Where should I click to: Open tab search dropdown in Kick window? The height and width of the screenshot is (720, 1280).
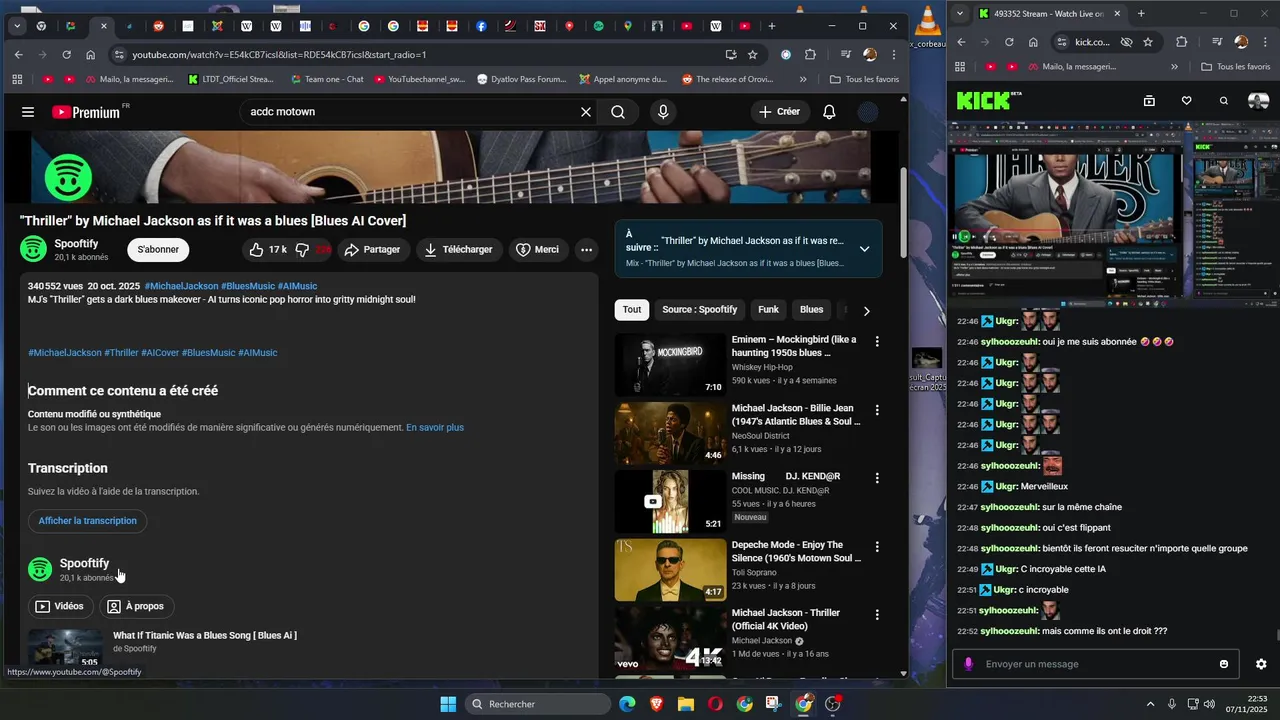pos(961,14)
